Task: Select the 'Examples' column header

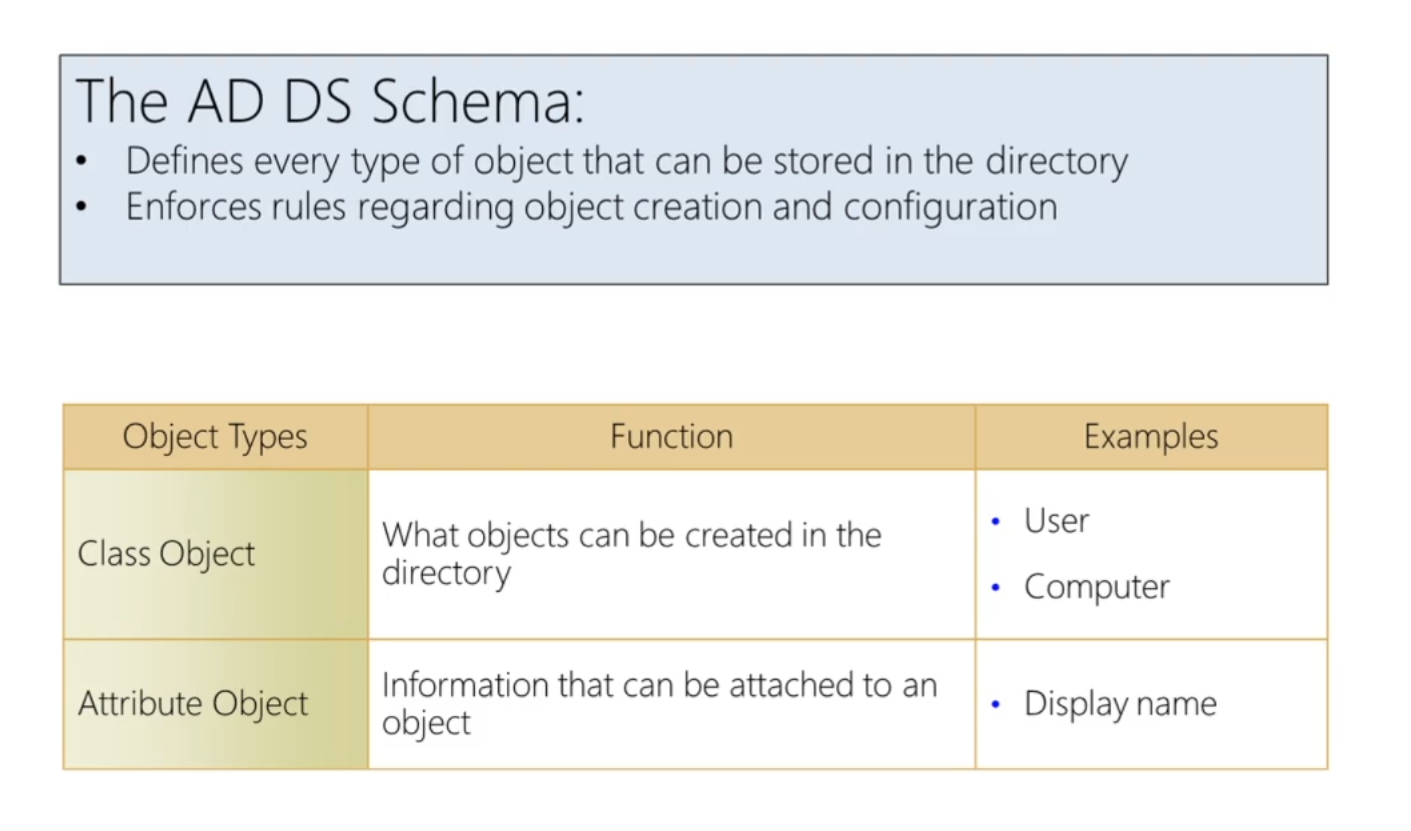Action: [1151, 437]
